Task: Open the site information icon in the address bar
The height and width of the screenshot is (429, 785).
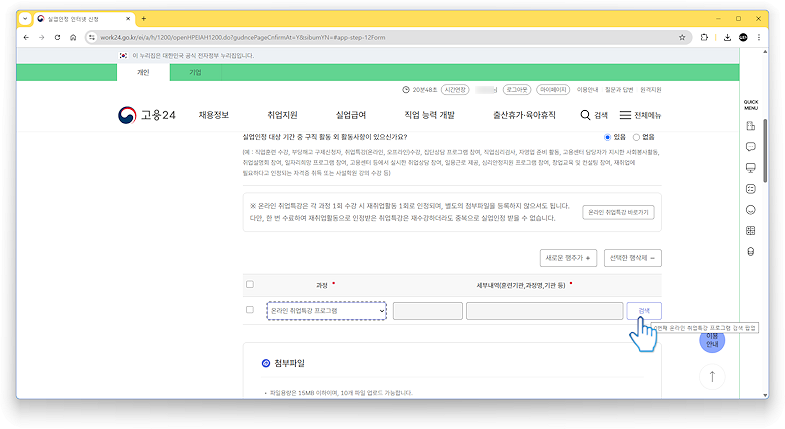Action: [92, 38]
